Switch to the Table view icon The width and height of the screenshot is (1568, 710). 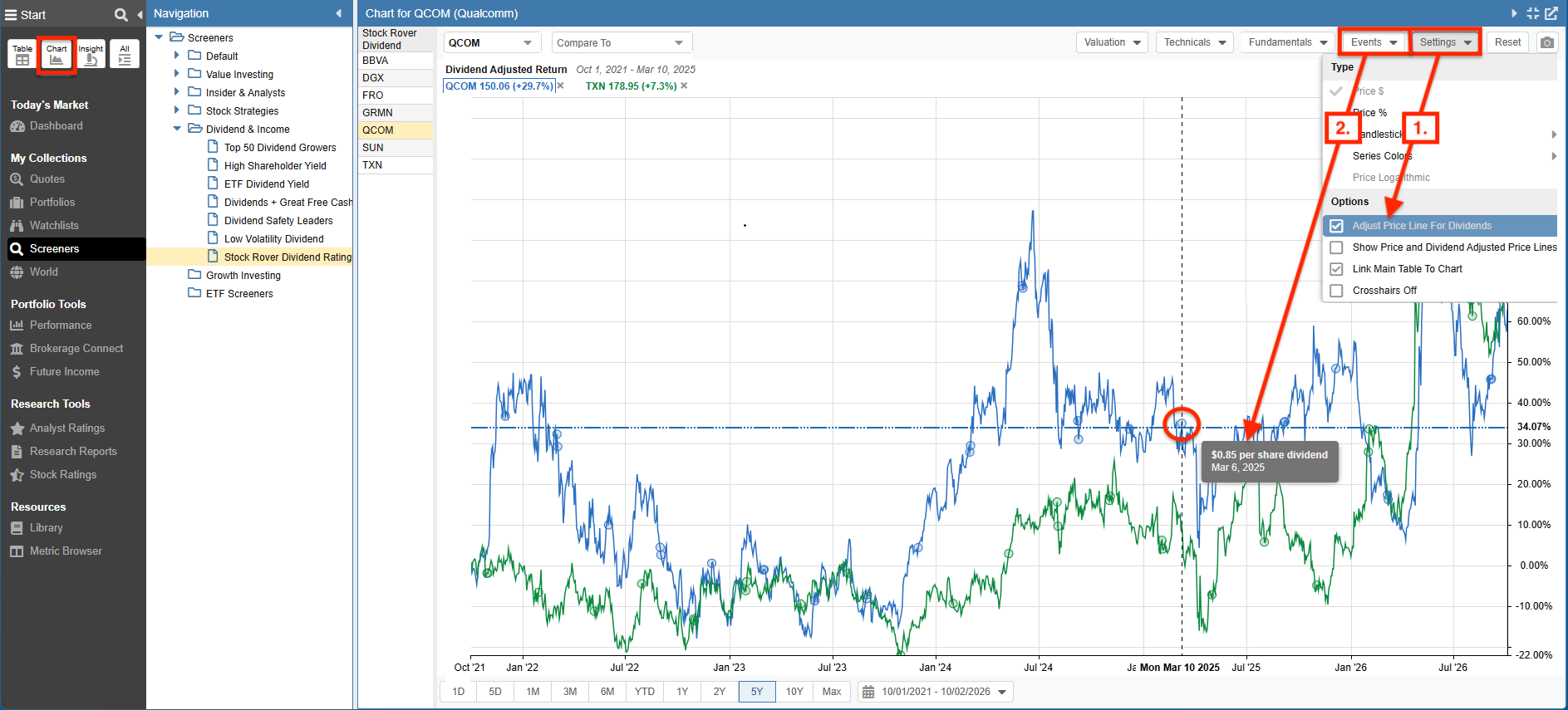pyautogui.click(x=22, y=54)
